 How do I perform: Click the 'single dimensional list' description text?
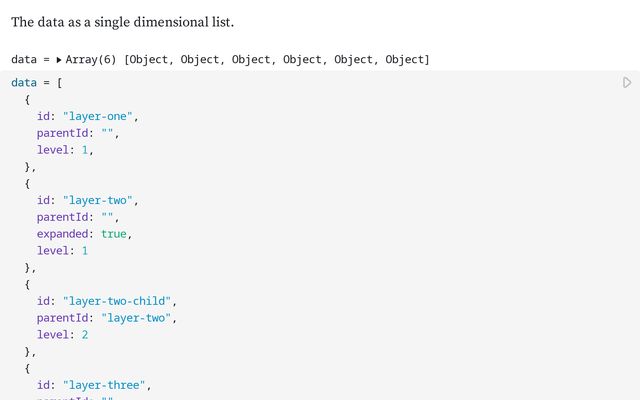point(154,21)
